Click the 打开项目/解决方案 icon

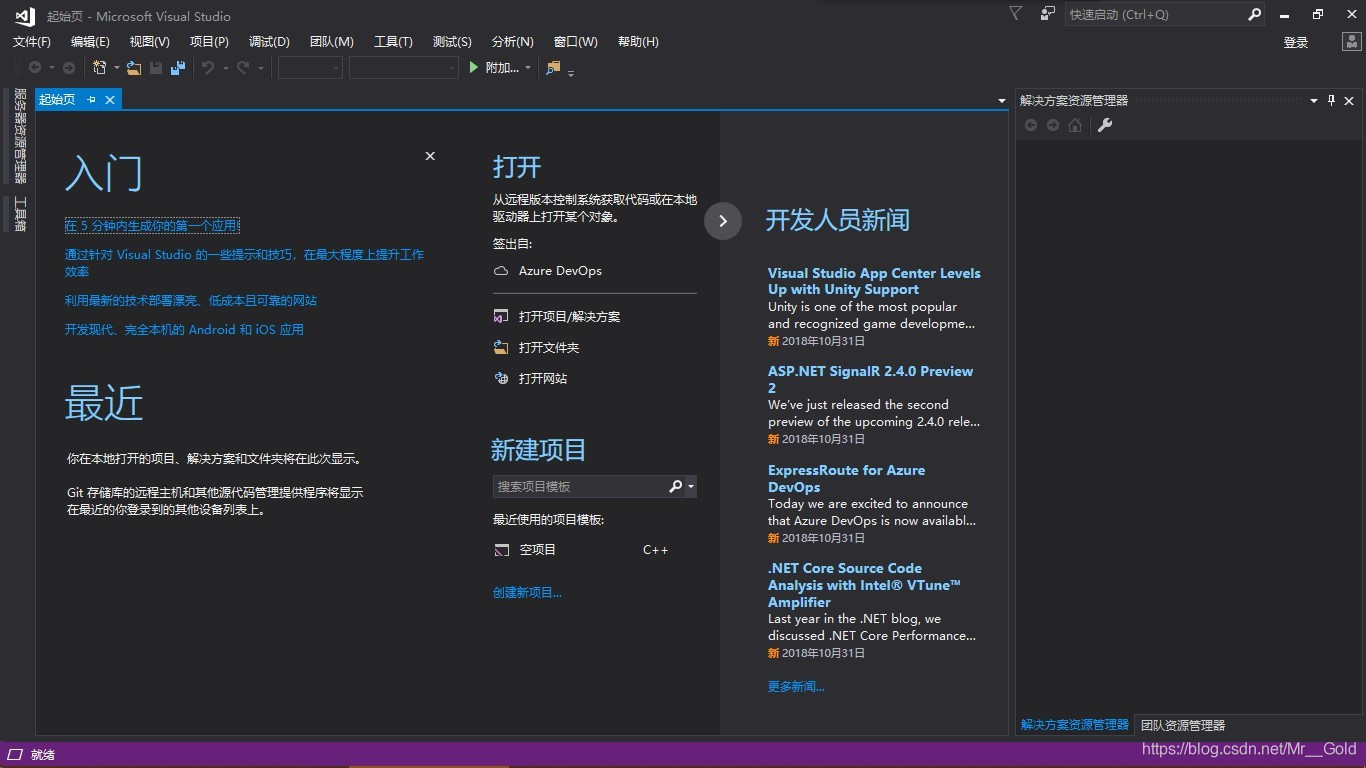(501, 316)
